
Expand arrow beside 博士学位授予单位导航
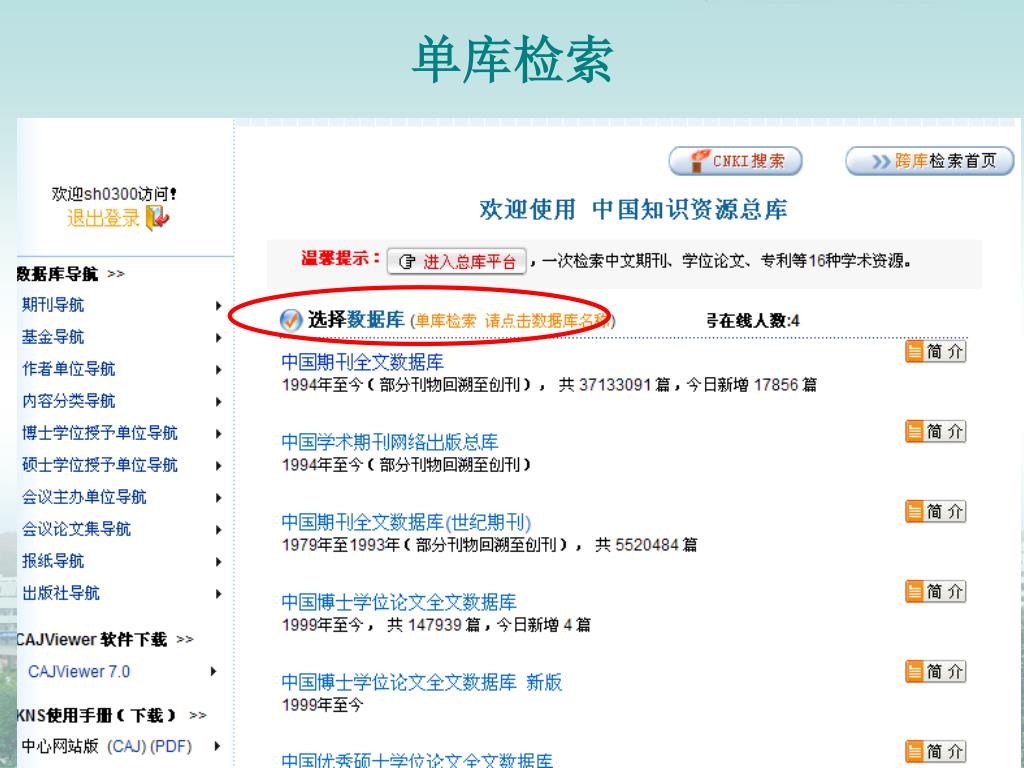tap(219, 434)
